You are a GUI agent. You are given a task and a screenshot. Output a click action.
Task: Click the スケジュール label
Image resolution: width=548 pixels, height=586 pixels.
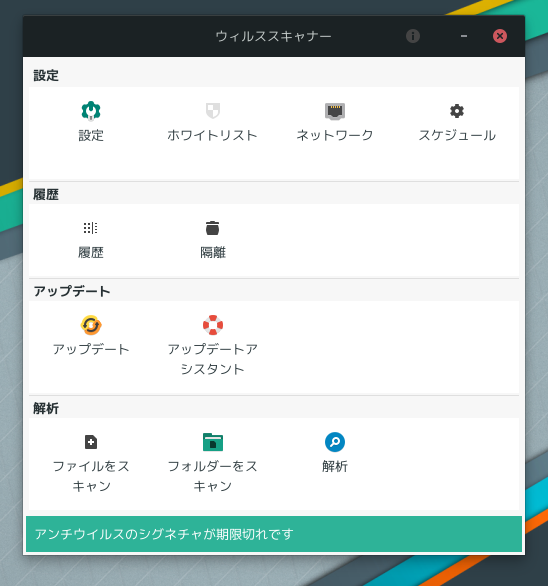[x=457, y=135]
